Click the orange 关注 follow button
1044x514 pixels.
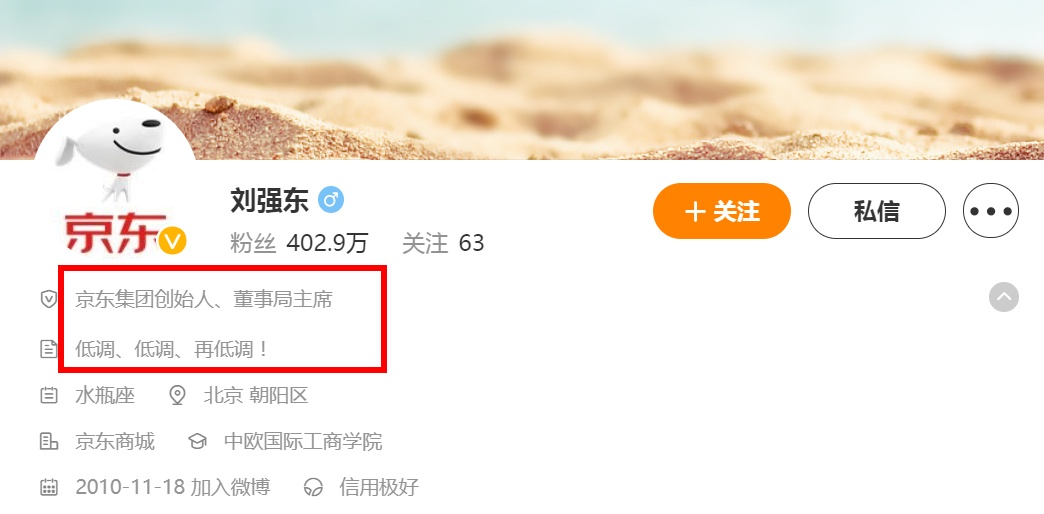point(722,211)
